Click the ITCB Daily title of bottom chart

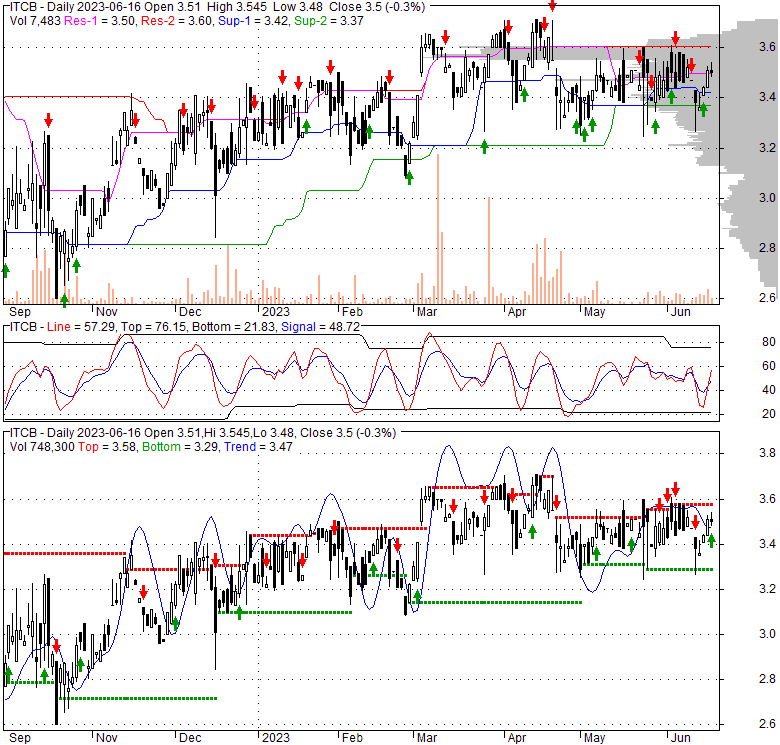pos(202,433)
